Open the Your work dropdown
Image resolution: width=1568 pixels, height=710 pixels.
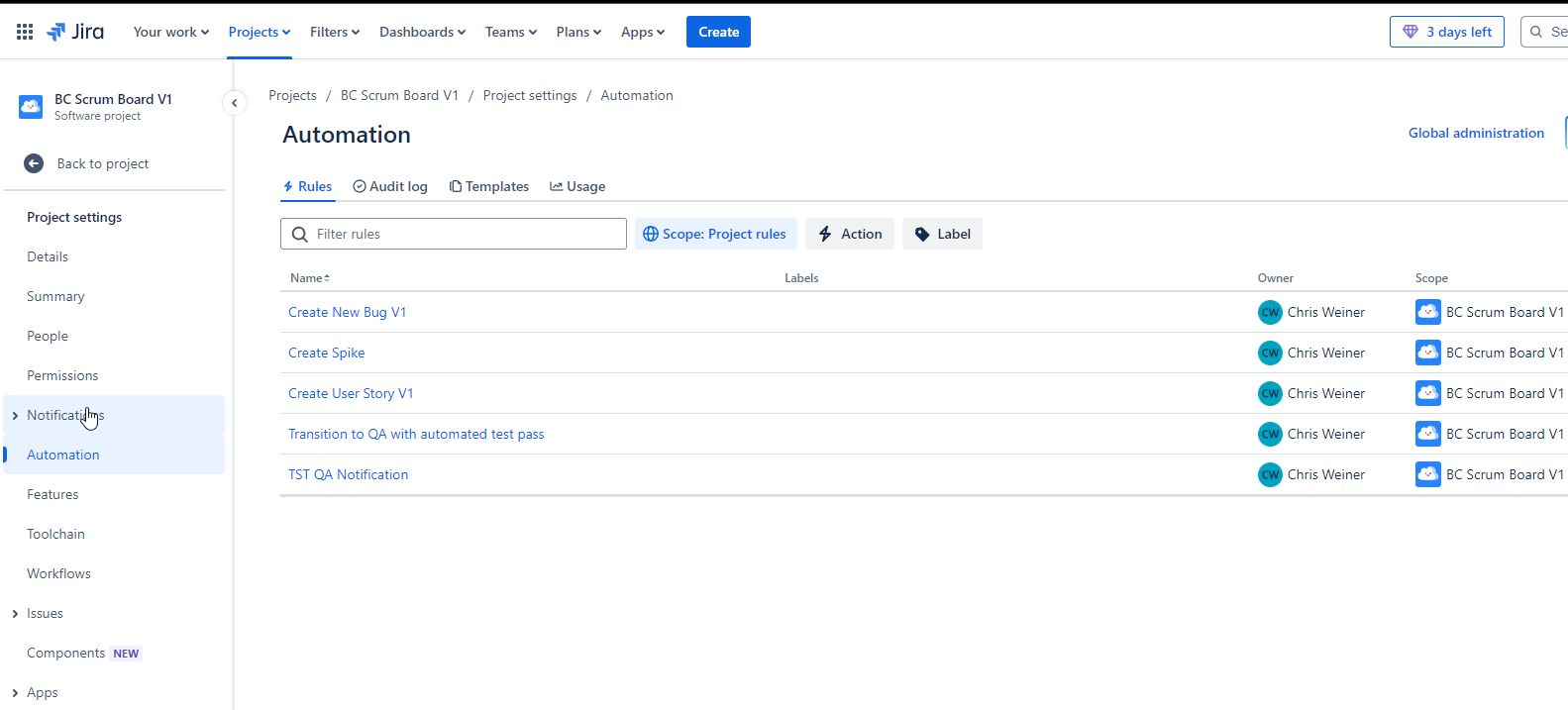pyautogui.click(x=171, y=32)
